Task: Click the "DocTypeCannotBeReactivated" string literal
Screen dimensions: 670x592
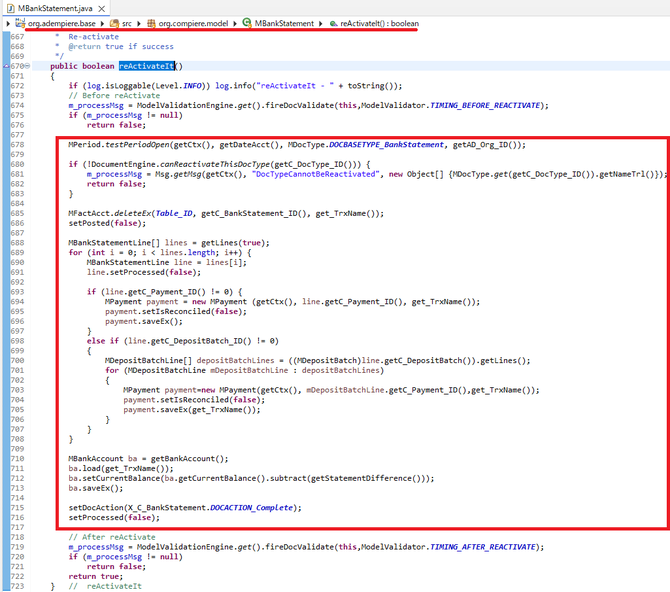Action: pos(316,174)
